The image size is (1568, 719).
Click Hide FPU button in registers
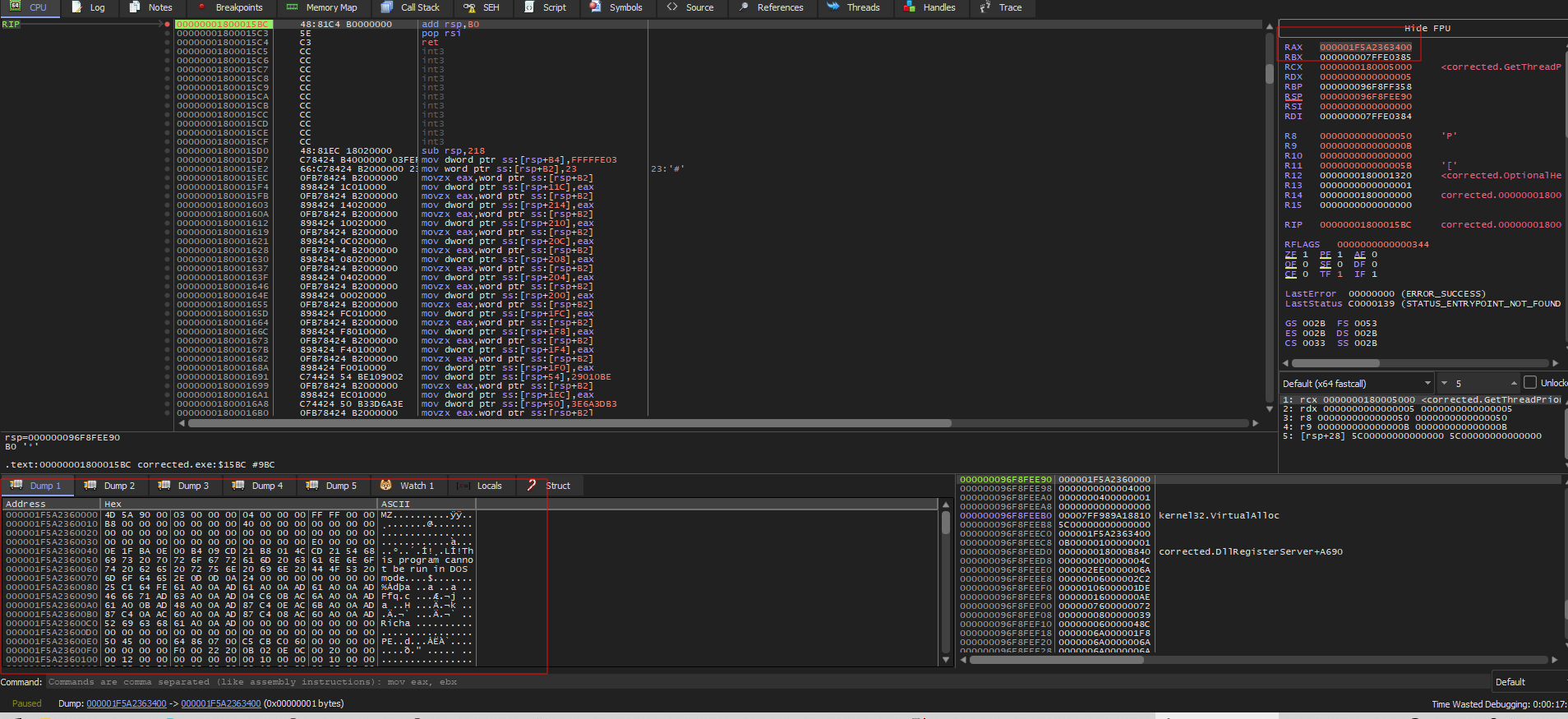pyautogui.click(x=1427, y=28)
